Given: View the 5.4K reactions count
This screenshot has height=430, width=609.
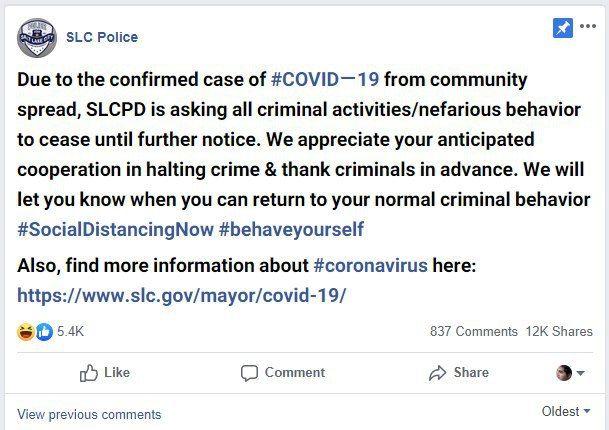Looking at the screenshot, I should 70,331.
